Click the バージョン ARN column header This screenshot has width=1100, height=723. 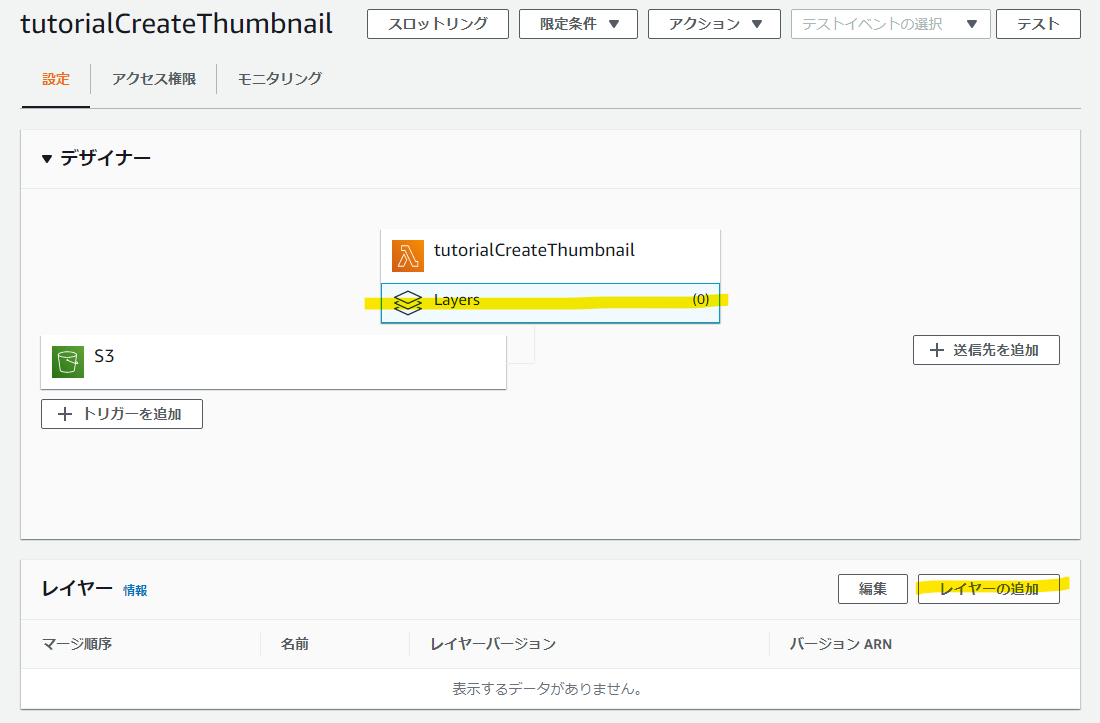click(840, 644)
